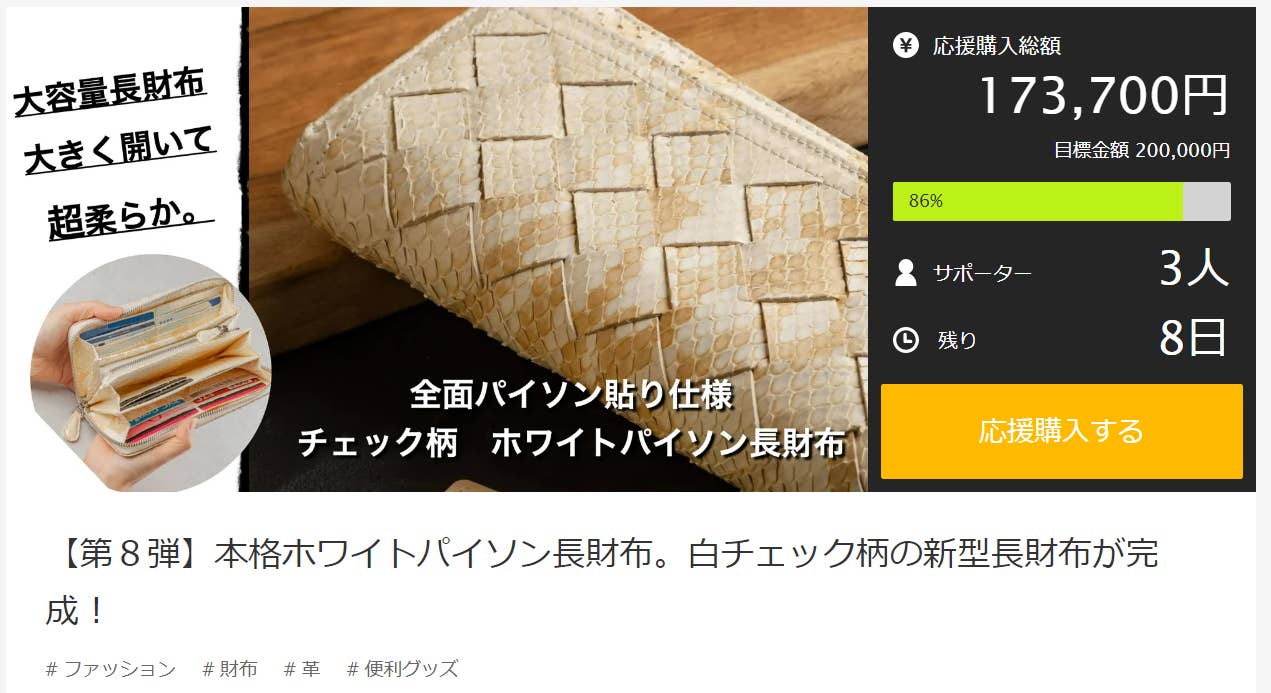Click the gray unfilled part of progress bar
1271x693 pixels.
pos(1207,201)
